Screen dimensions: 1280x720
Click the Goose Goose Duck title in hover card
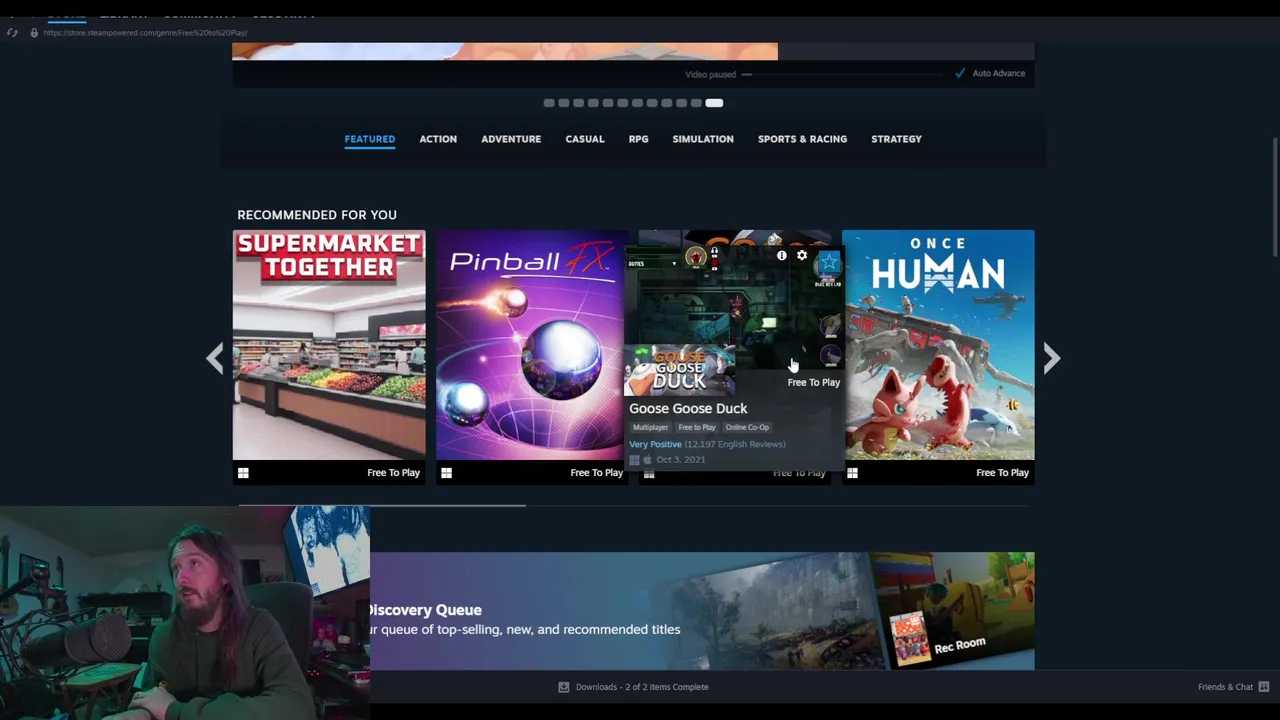[688, 408]
